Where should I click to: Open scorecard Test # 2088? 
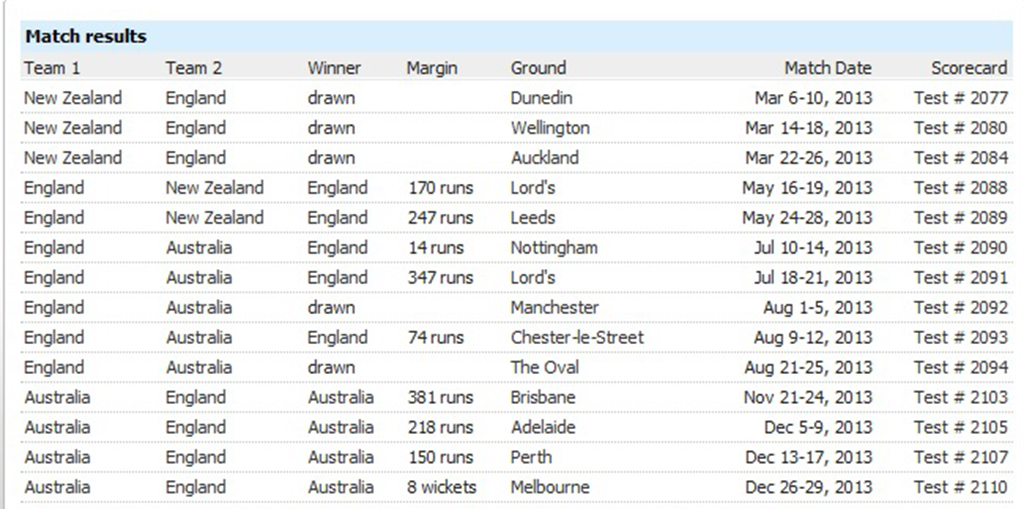tap(961, 188)
